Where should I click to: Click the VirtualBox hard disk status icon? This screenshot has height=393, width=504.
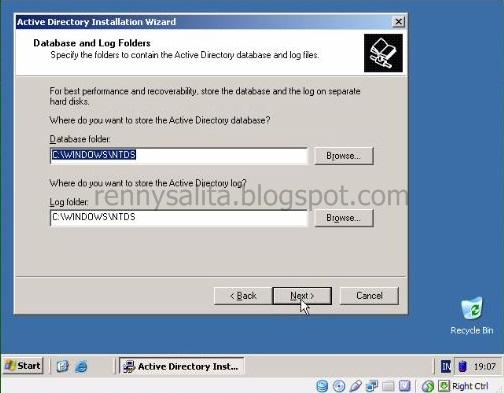(322, 386)
